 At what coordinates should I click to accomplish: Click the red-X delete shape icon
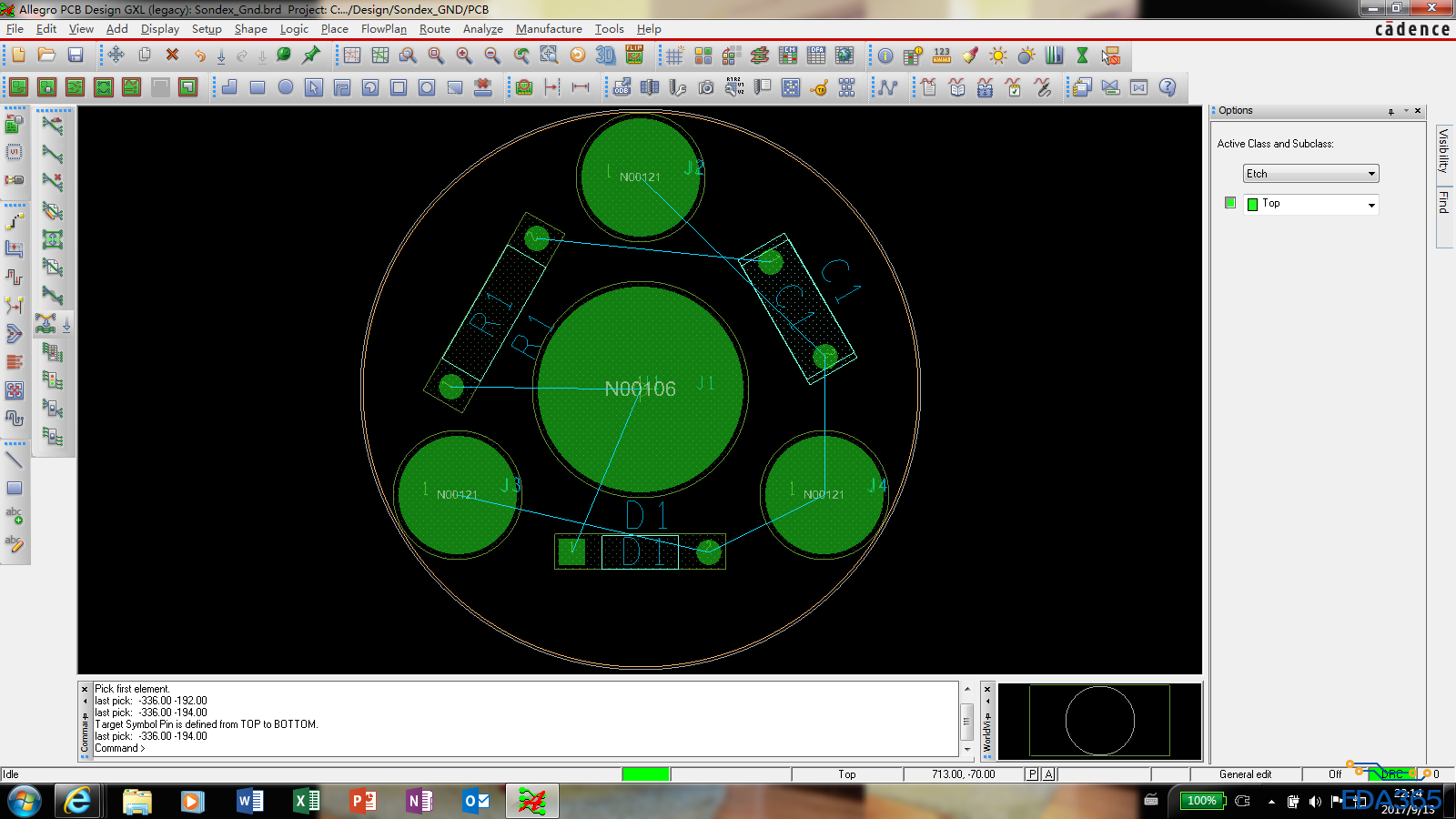coord(483,87)
